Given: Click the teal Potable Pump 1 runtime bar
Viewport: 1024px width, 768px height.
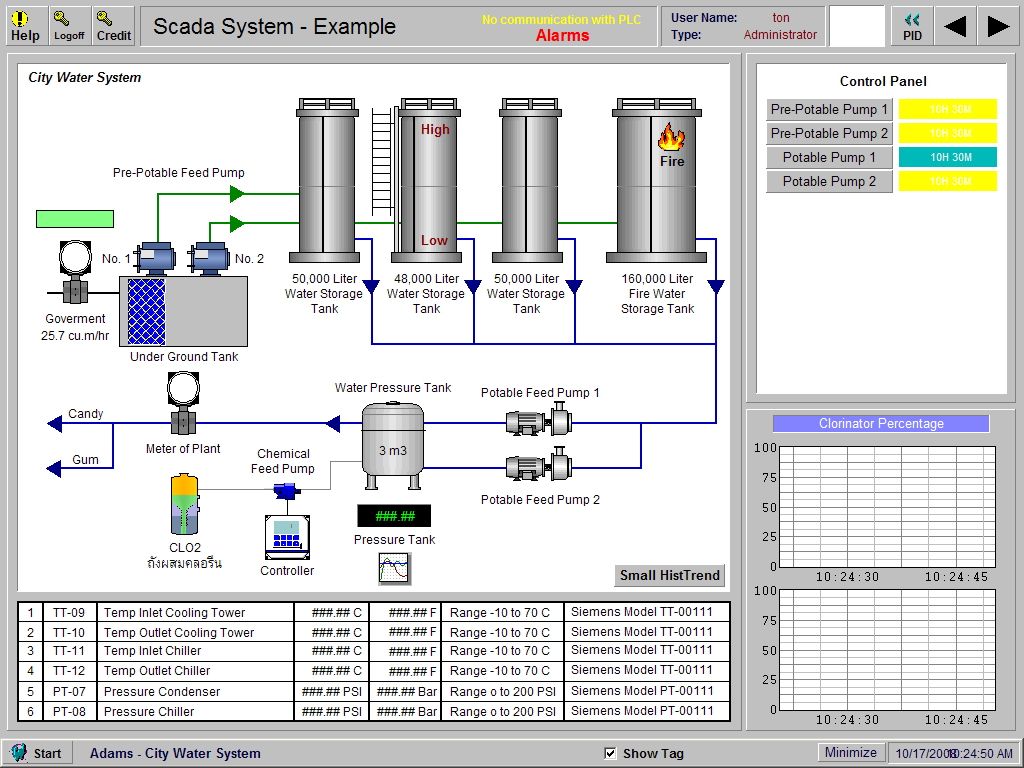Looking at the screenshot, I should pos(947,157).
